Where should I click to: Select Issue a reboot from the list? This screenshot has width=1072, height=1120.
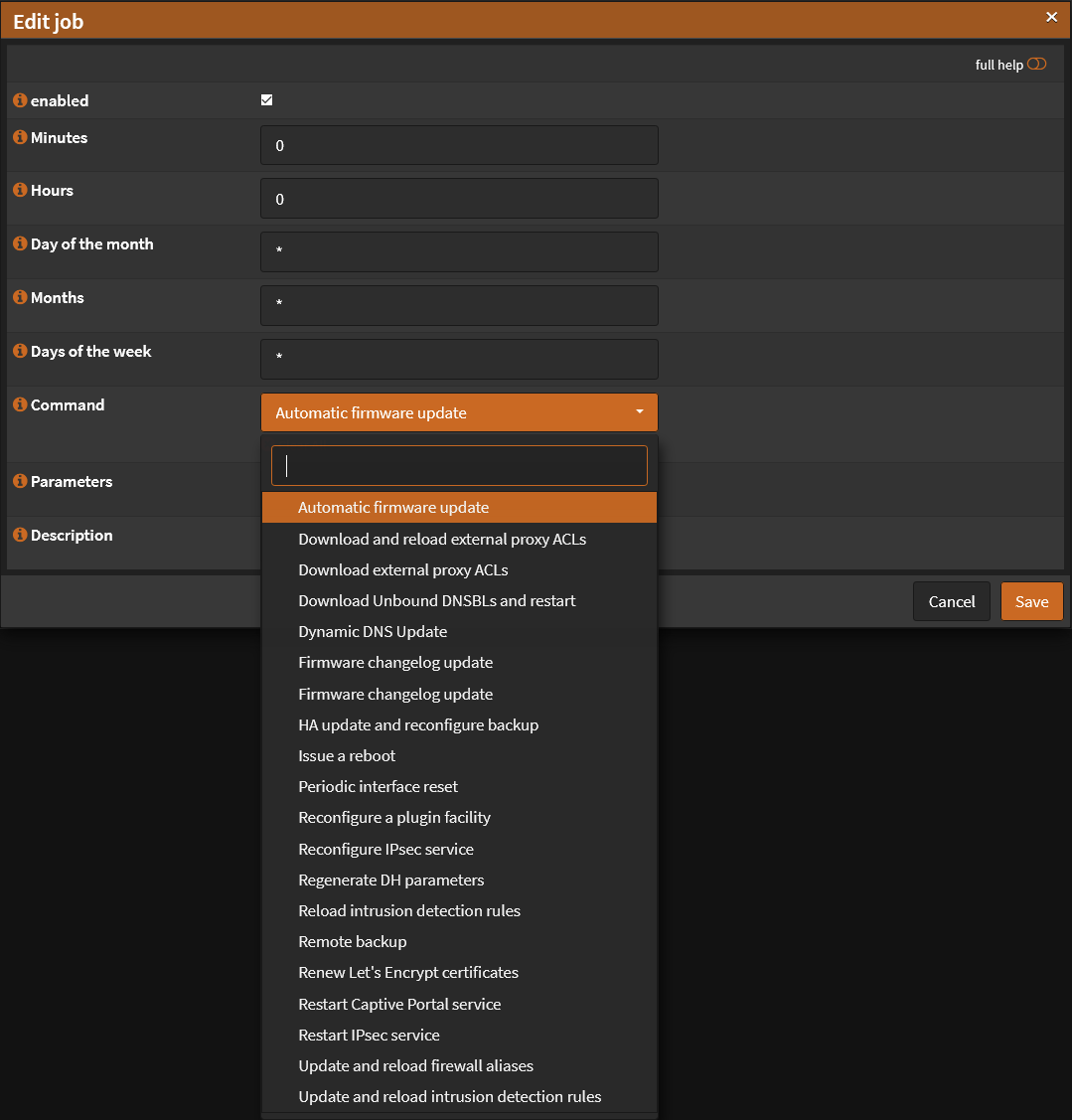(347, 755)
